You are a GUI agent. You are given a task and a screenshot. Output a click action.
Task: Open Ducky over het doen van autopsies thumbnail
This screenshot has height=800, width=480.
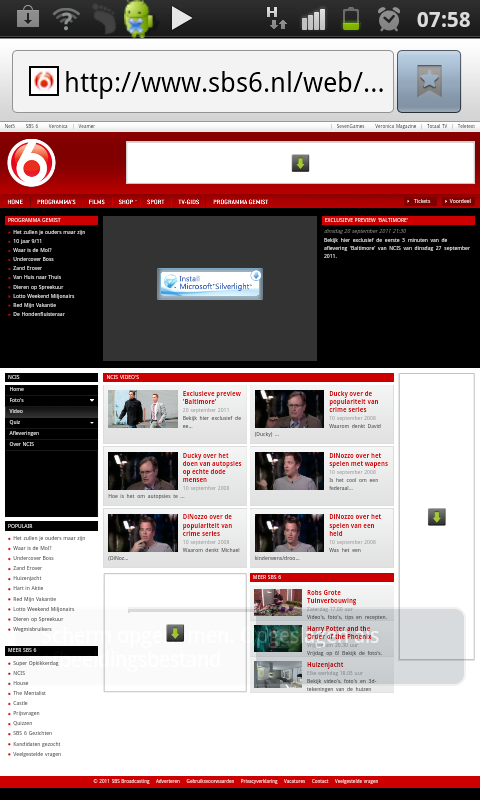(x=143, y=471)
